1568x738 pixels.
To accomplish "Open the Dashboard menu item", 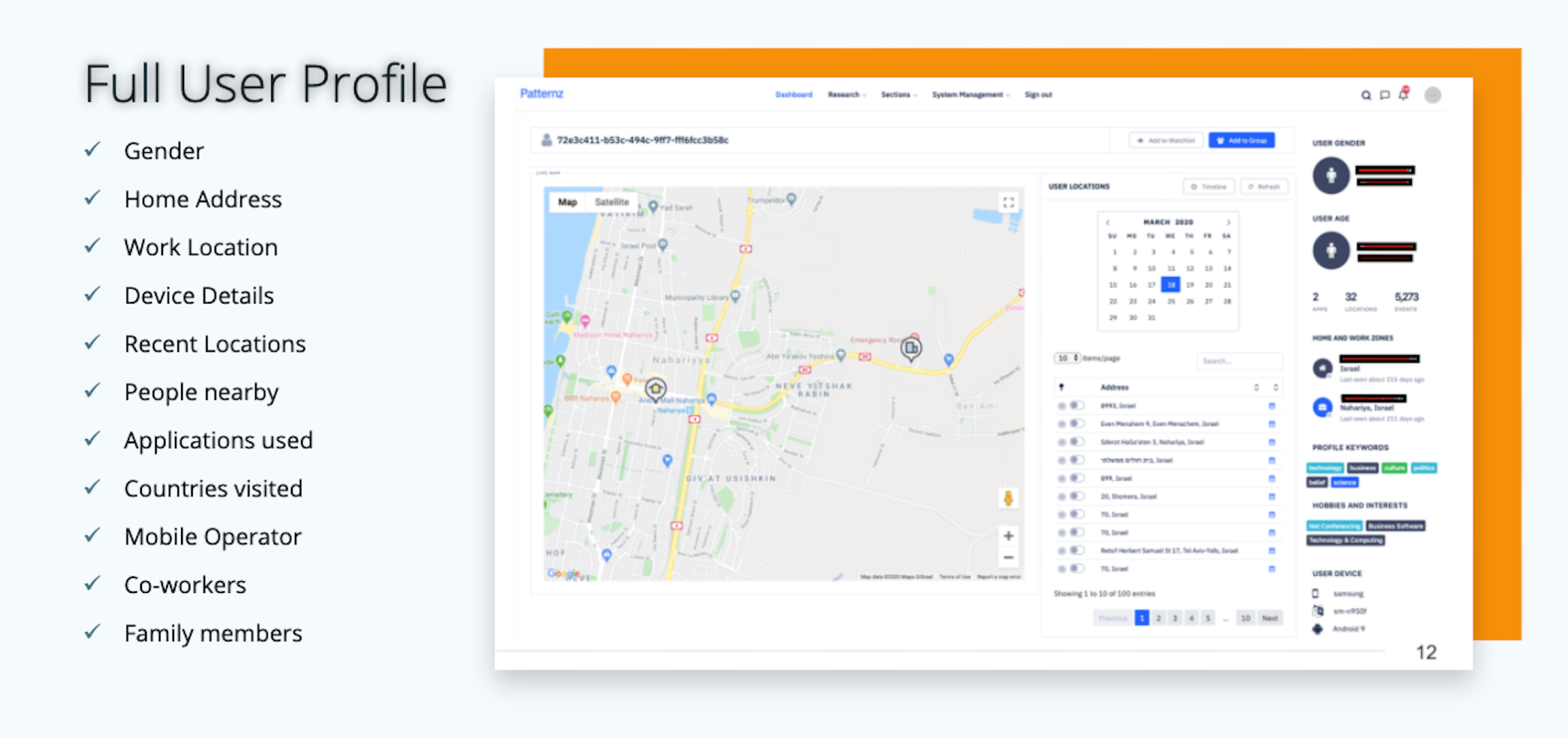I will point(793,95).
